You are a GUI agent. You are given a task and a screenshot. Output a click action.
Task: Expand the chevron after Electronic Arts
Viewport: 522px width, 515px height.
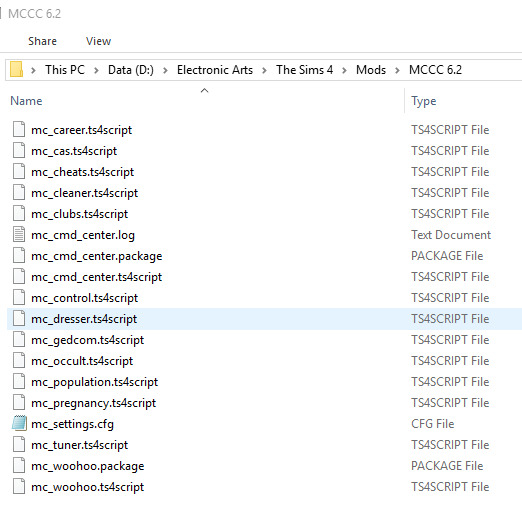click(x=264, y=70)
